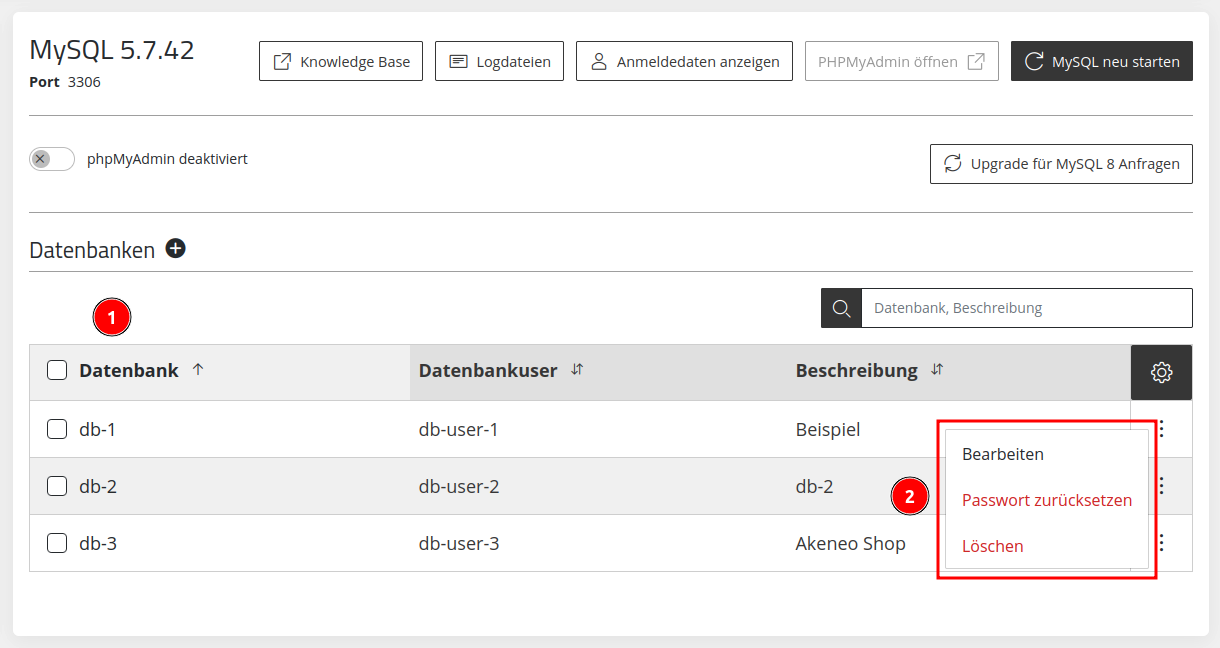
Task: Open table settings gear icon
Action: point(1161,373)
